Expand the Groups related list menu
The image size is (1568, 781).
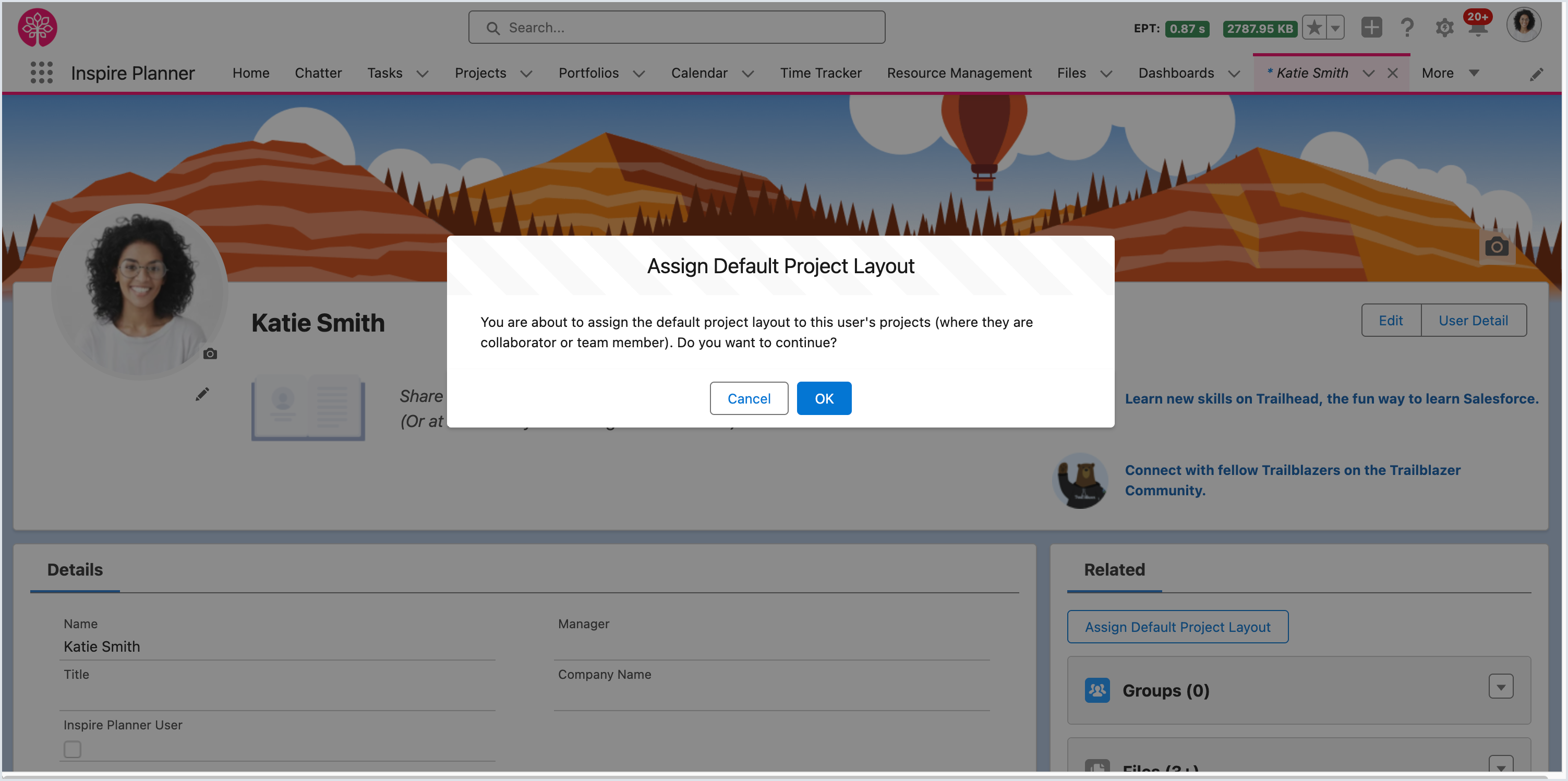click(1500, 687)
